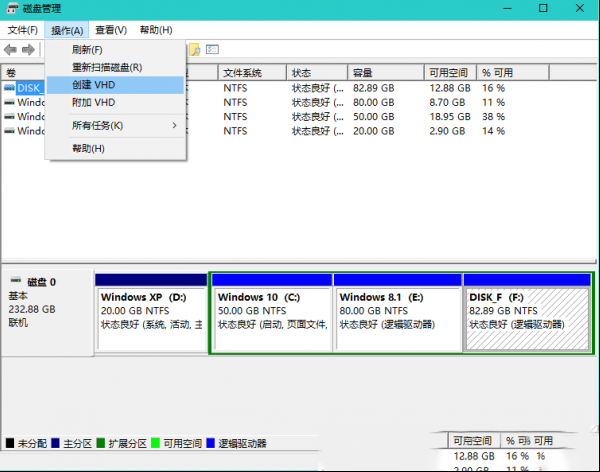Click the 磁盘 0 disk label panel
600x472 pixels.
[x=47, y=313]
